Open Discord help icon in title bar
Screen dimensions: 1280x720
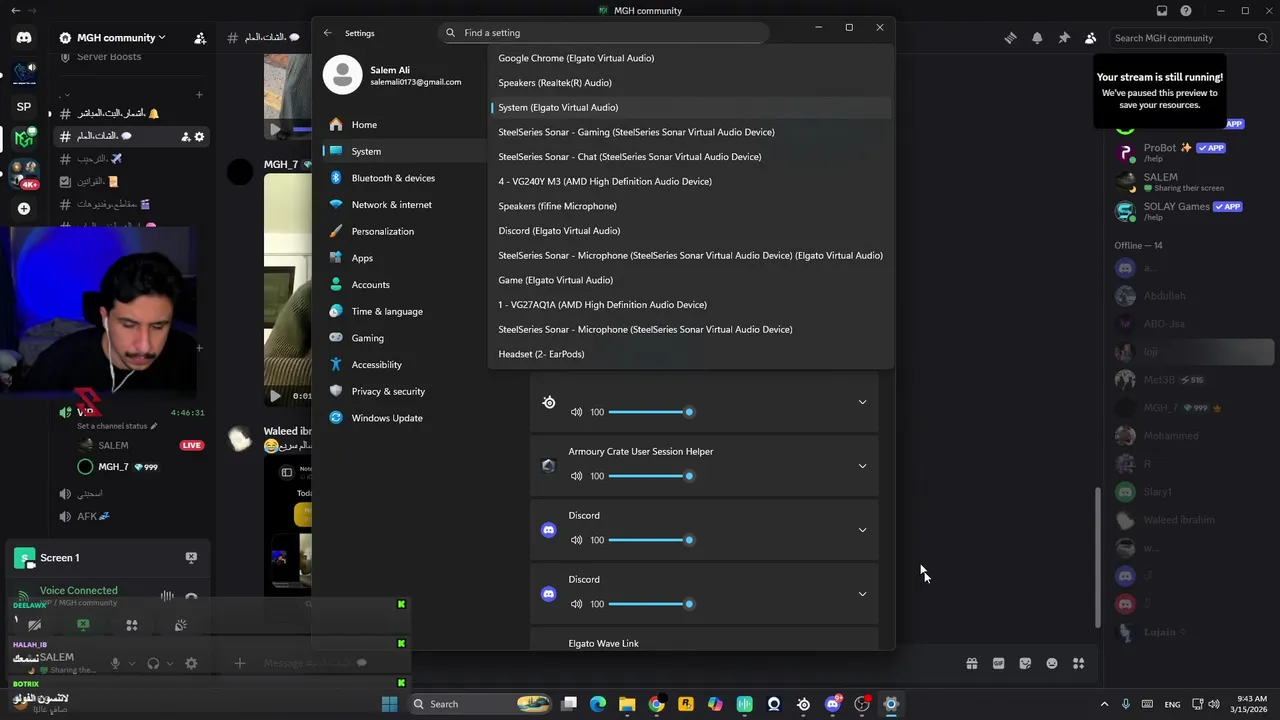click(x=1186, y=11)
